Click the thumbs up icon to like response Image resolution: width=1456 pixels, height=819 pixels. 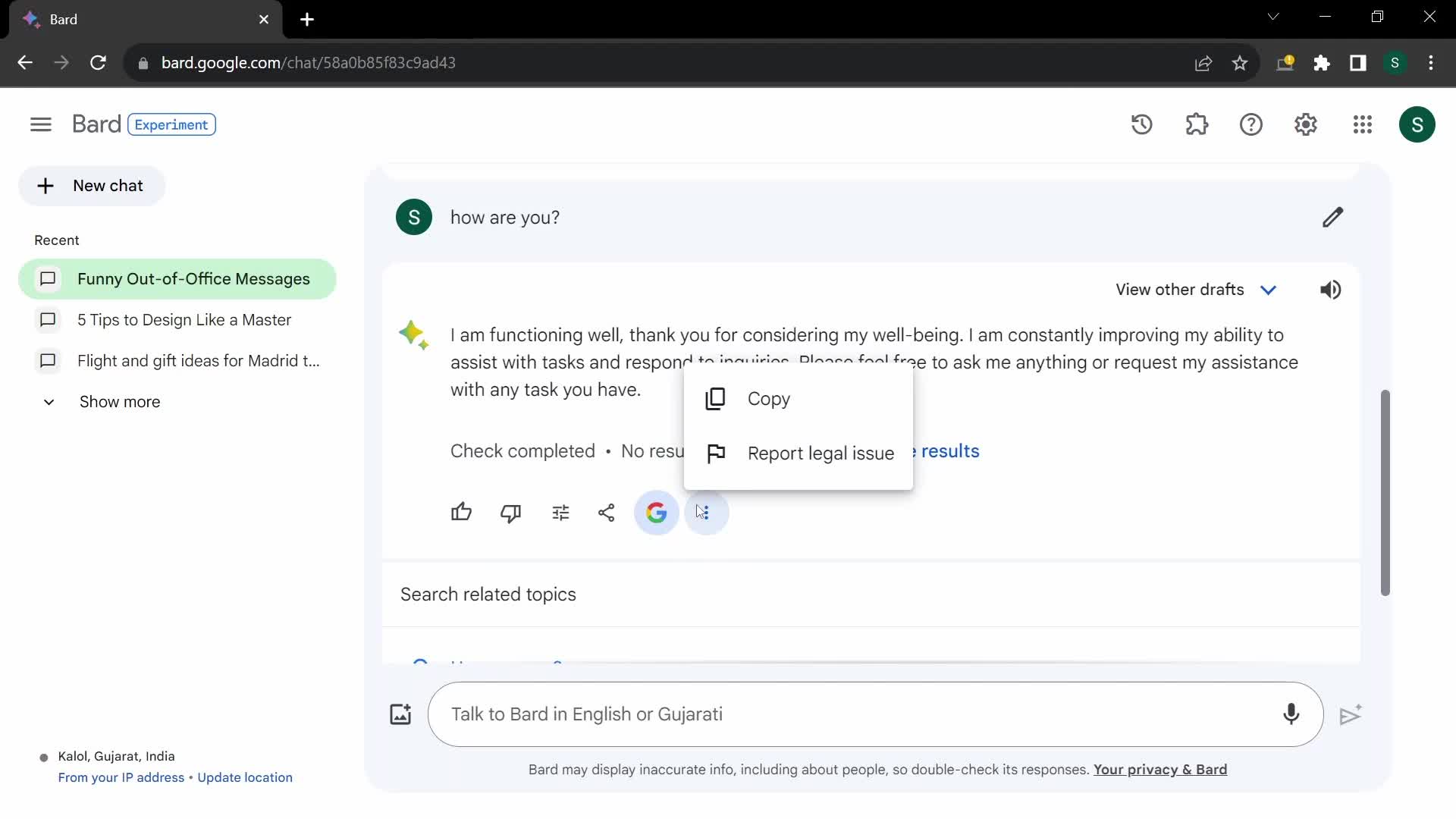pyautogui.click(x=461, y=512)
